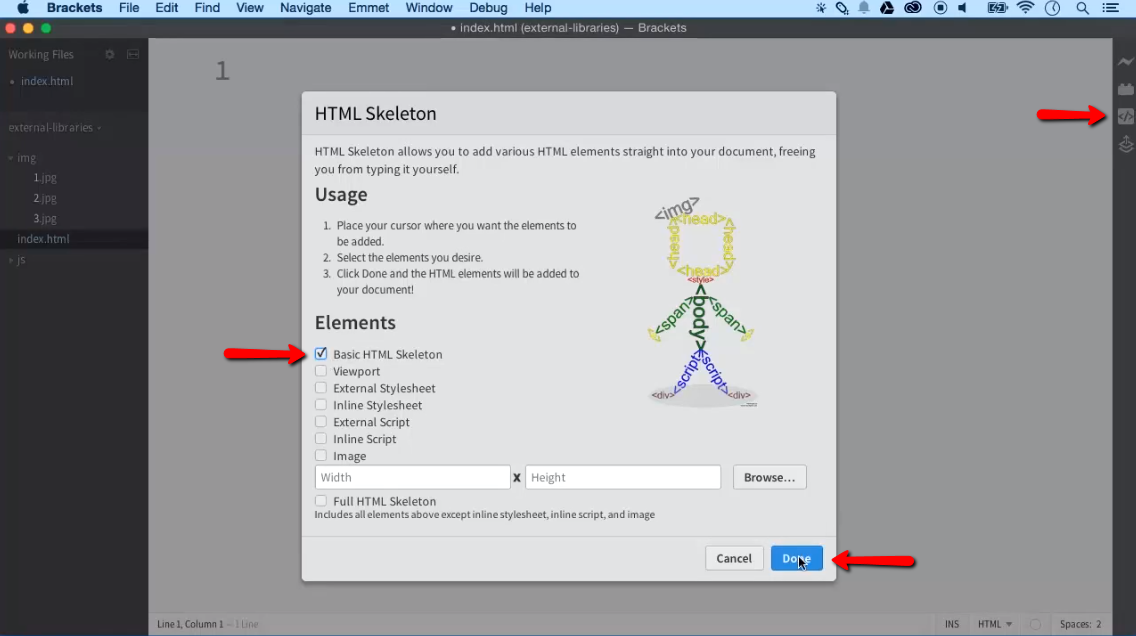Viewport: 1136px width, 636px height.
Task: Open Google Drive menu bar icon
Action: click(887, 8)
